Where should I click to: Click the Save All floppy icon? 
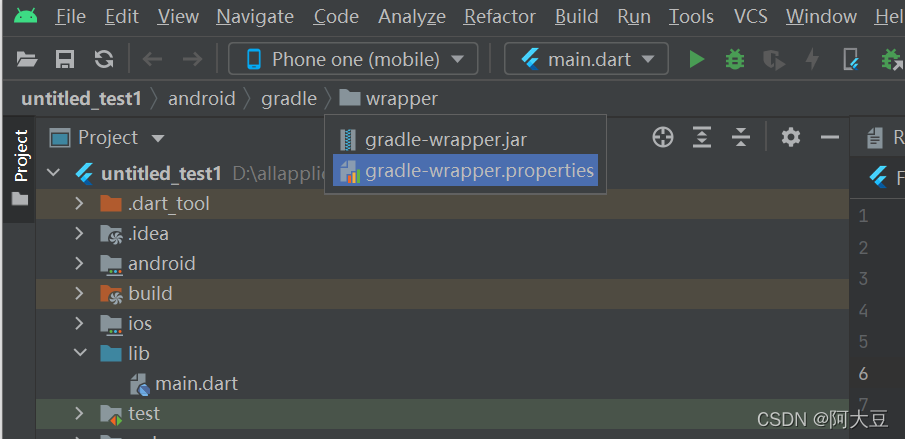(x=65, y=59)
